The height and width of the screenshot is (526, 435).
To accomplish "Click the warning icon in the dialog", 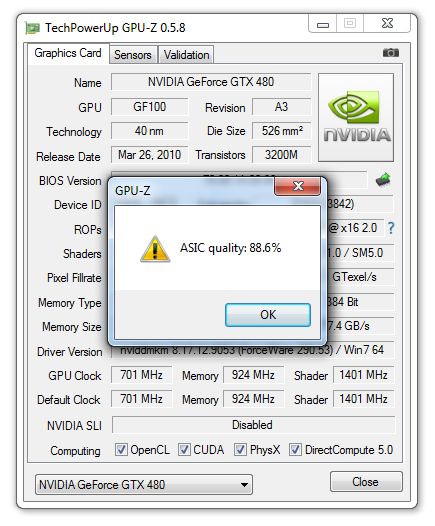I will tap(155, 249).
